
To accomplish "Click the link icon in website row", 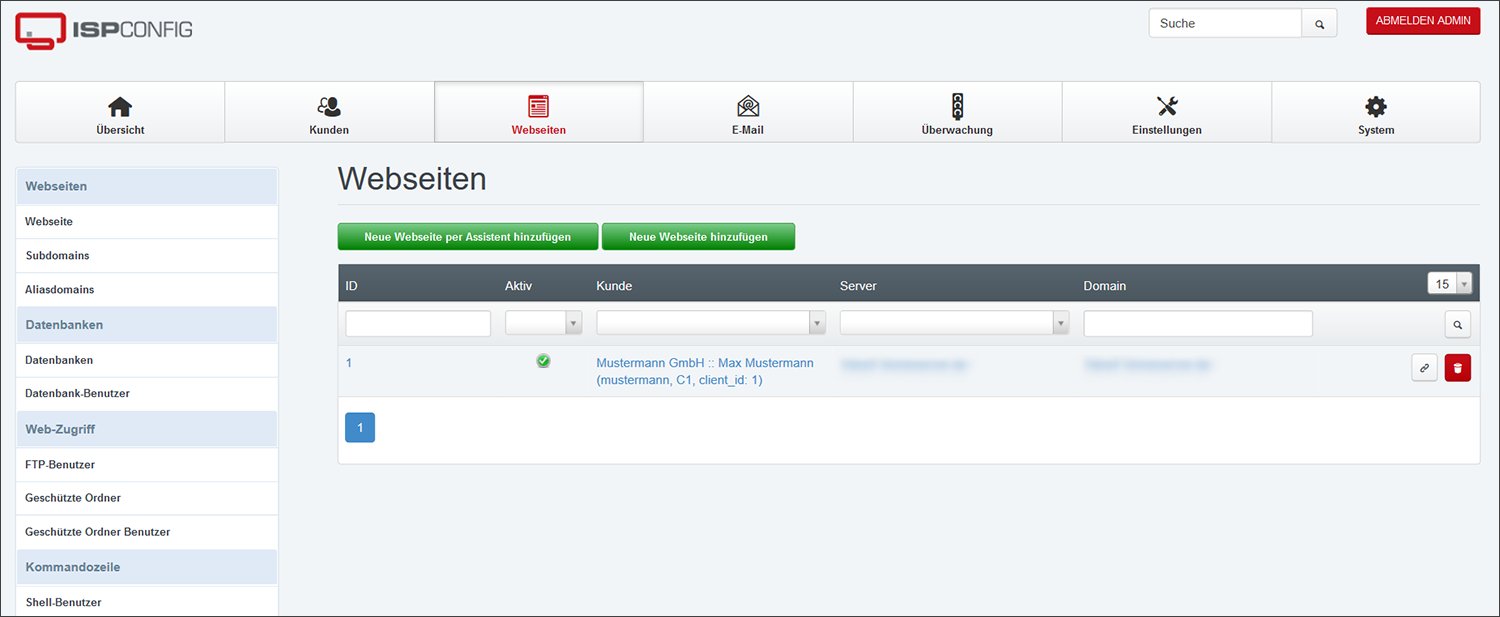I will coord(1425,368).
